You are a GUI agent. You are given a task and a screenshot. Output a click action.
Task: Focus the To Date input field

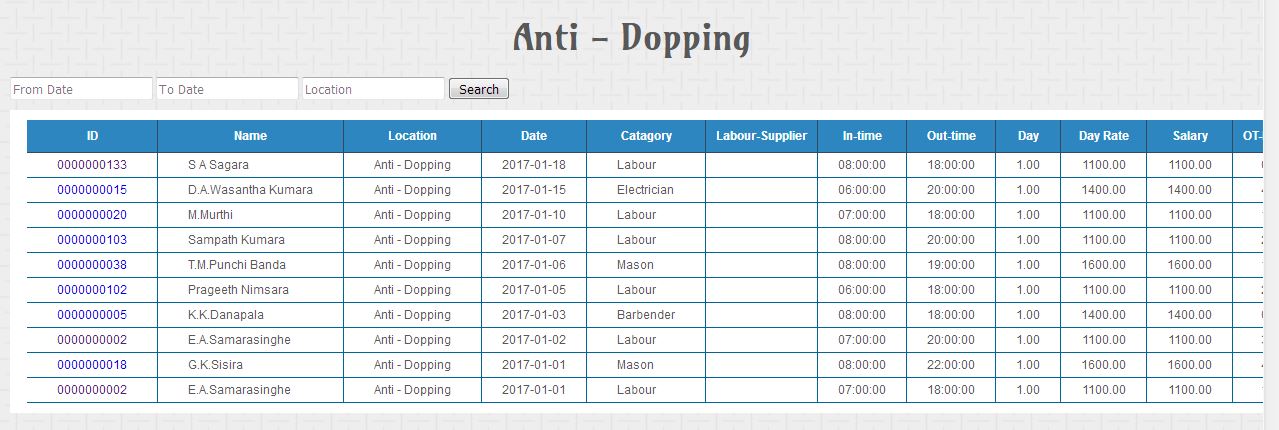[227, 89]
